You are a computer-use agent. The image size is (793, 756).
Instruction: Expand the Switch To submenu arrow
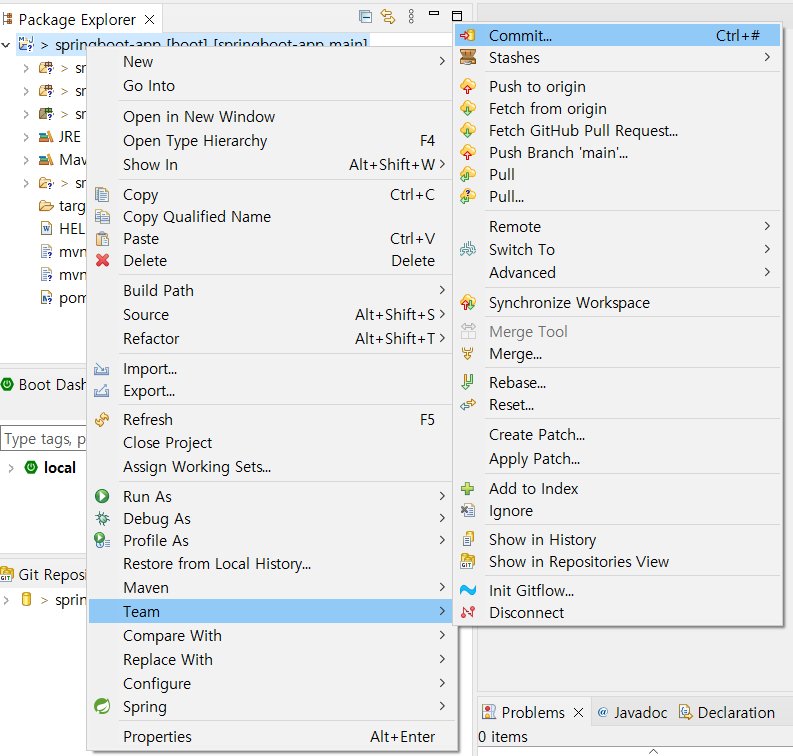tap(767, 249)
